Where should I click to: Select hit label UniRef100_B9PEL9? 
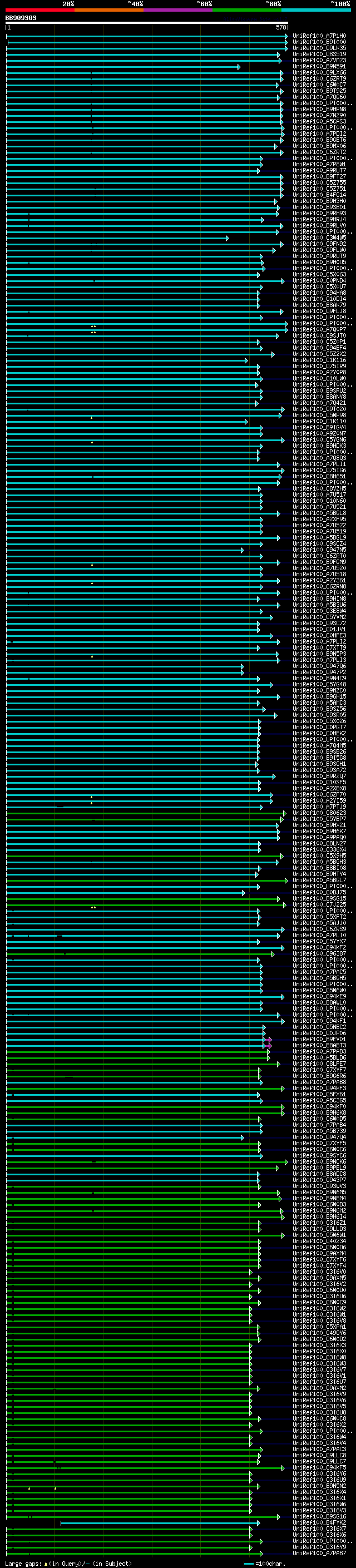[319, 1168]
